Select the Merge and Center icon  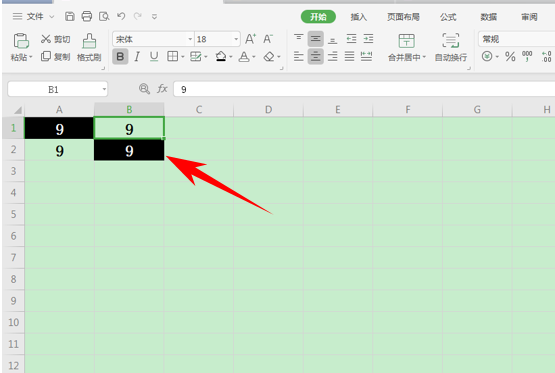coord(406,41)
